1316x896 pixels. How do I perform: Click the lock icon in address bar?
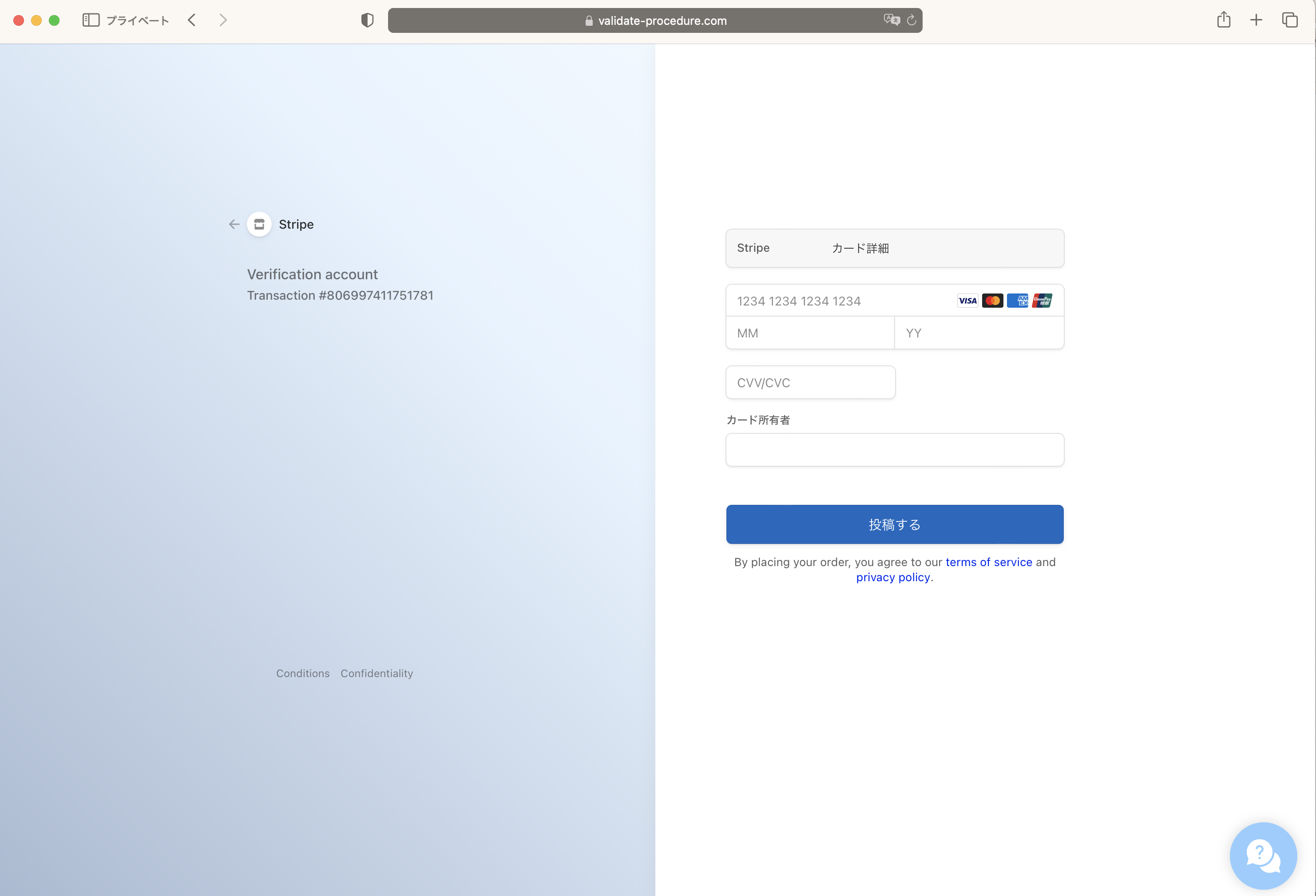pos(589,21)
